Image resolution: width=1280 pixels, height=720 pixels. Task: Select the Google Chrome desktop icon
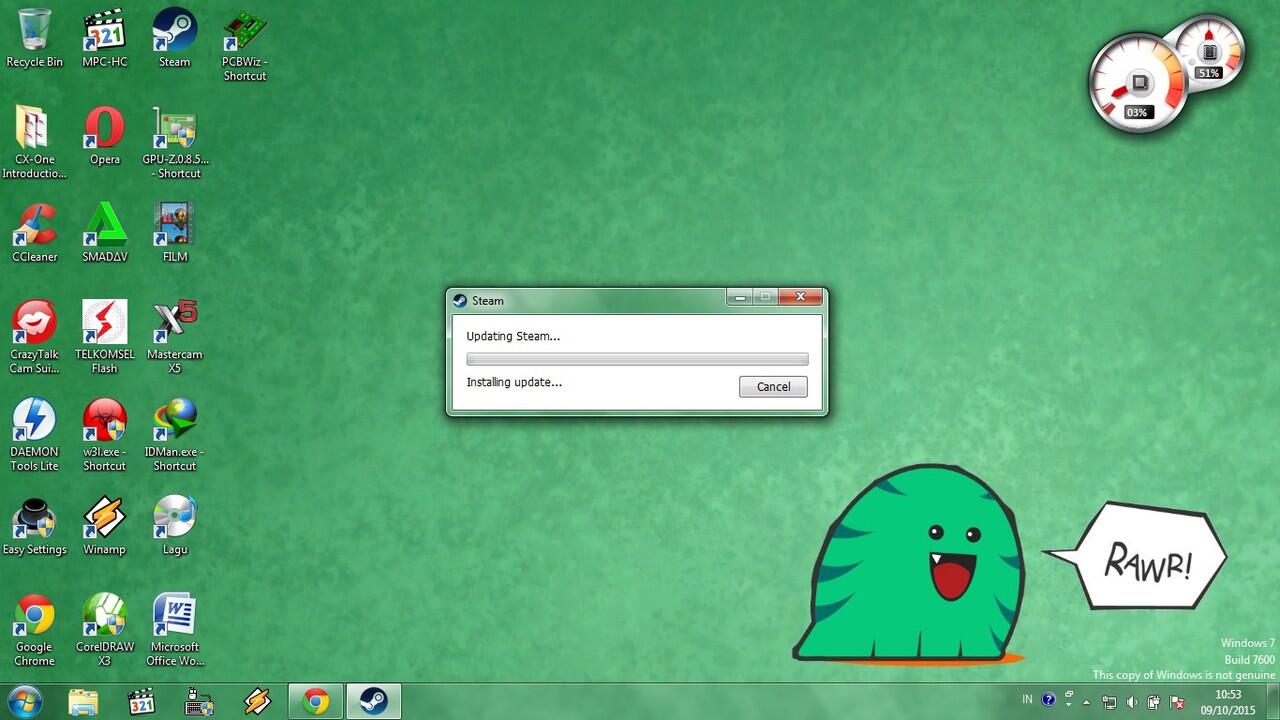(35, 630)
